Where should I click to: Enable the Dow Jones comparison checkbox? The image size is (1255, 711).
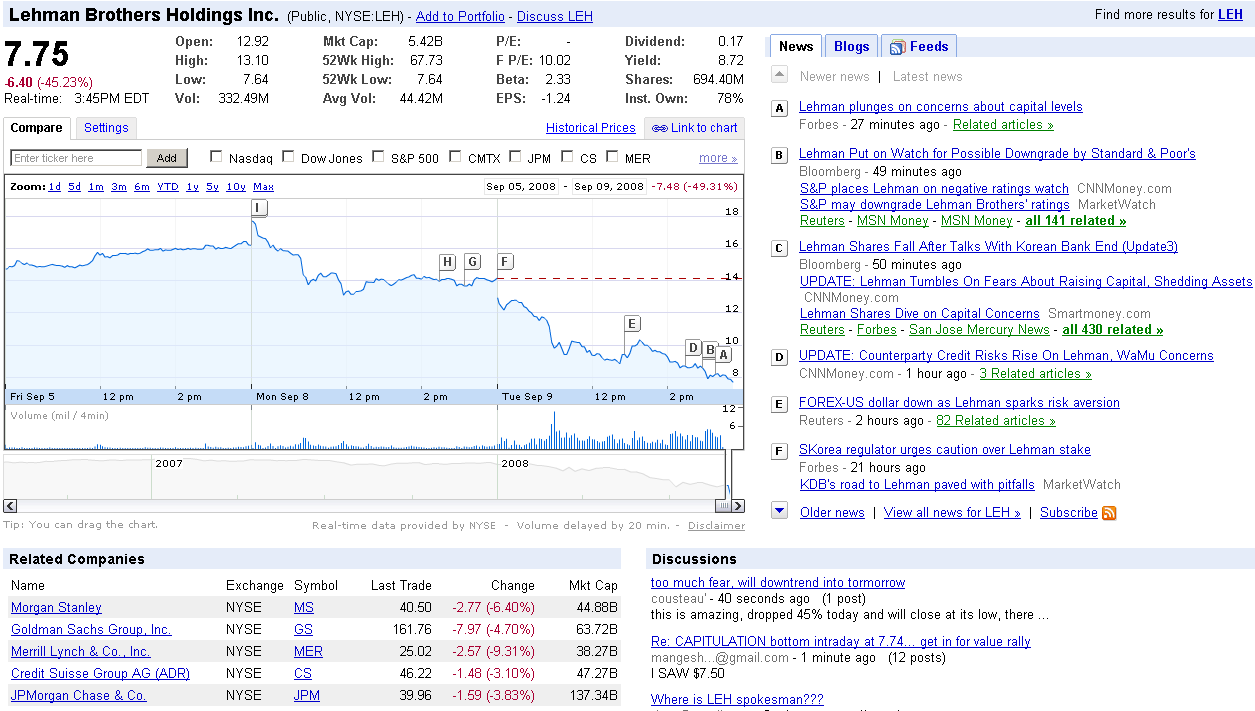[x=288, y=157]
